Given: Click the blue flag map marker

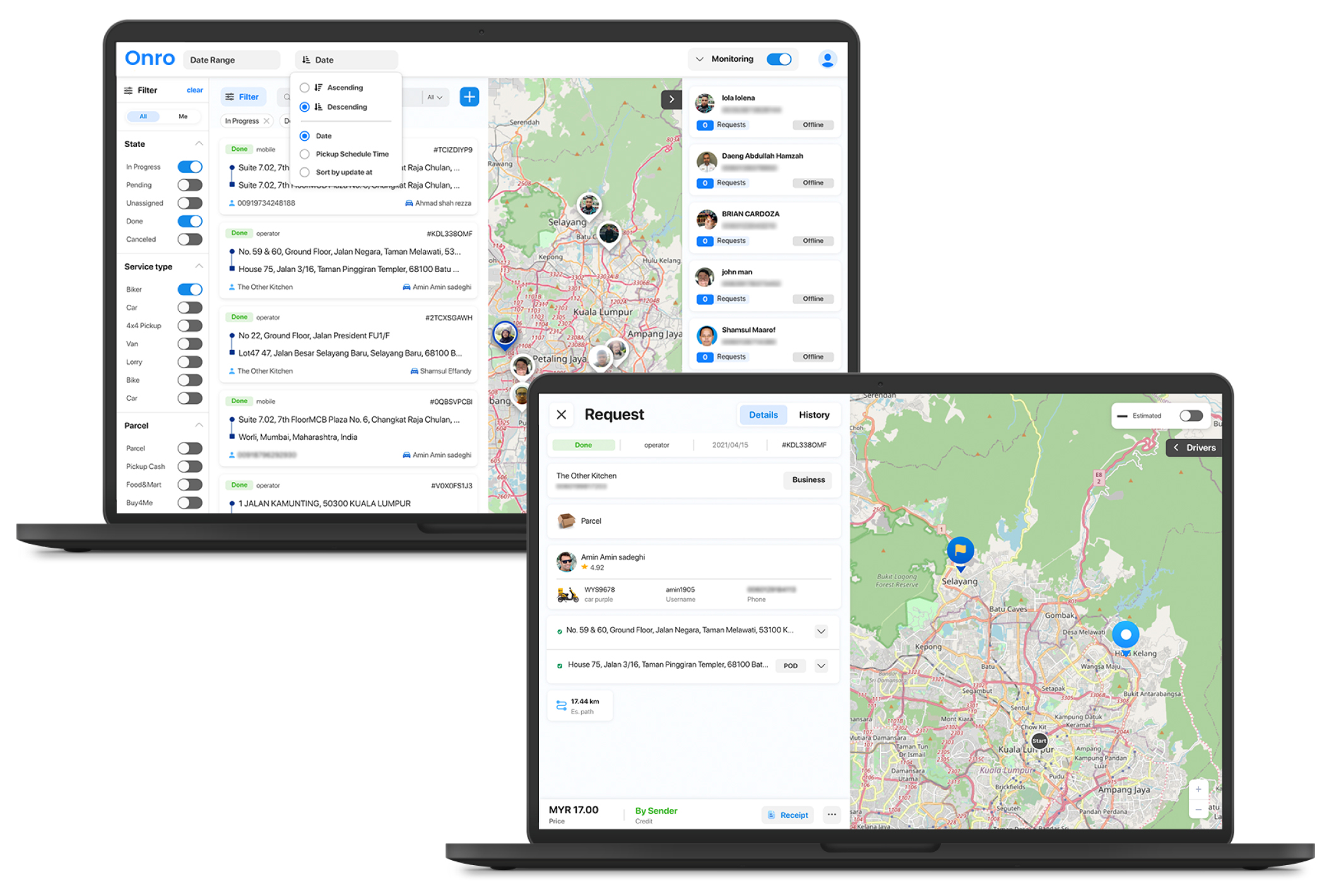Looking at the screenshot, I should point(960,550).
